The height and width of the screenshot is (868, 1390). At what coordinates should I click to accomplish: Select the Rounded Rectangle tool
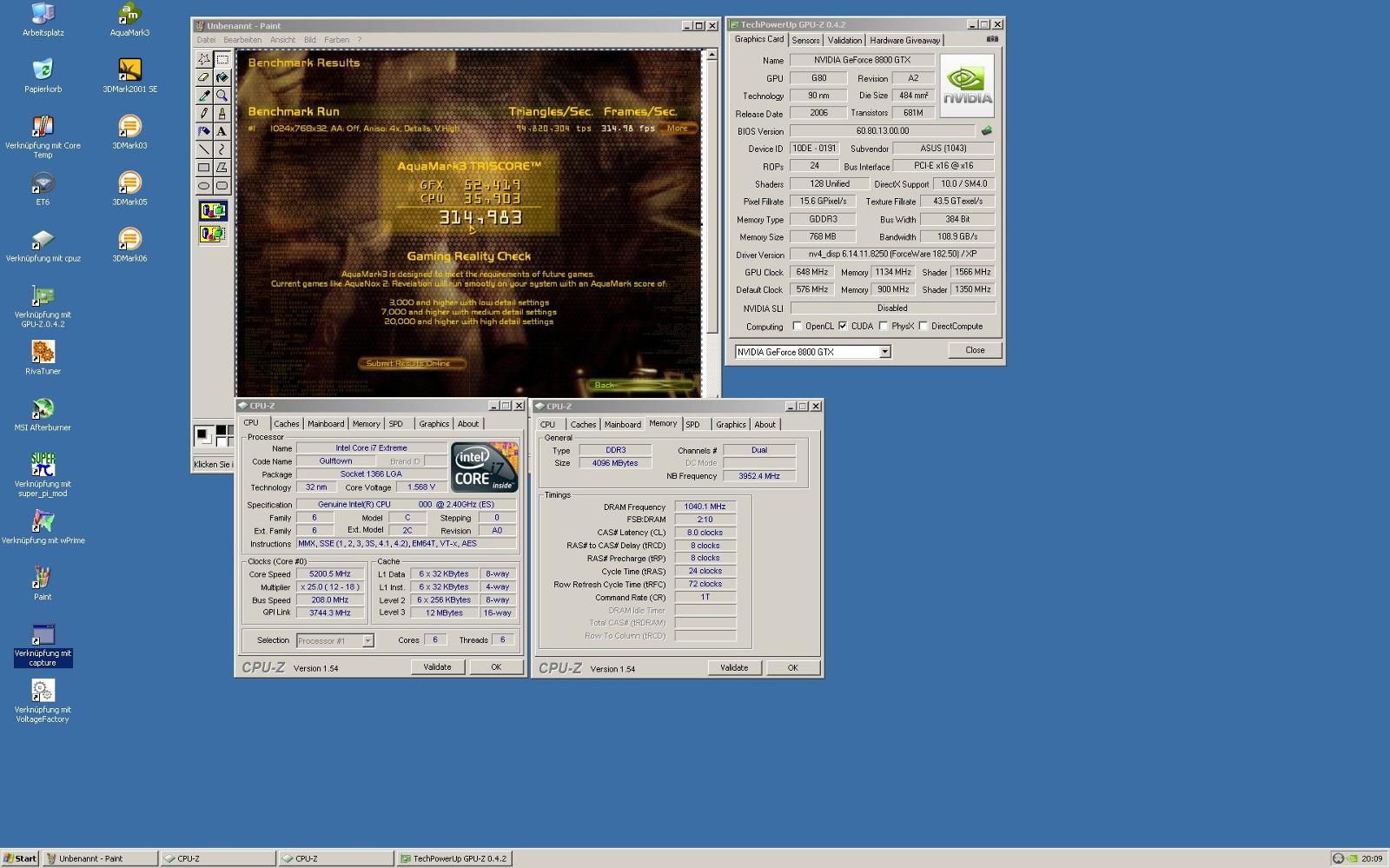coord(222,185)
